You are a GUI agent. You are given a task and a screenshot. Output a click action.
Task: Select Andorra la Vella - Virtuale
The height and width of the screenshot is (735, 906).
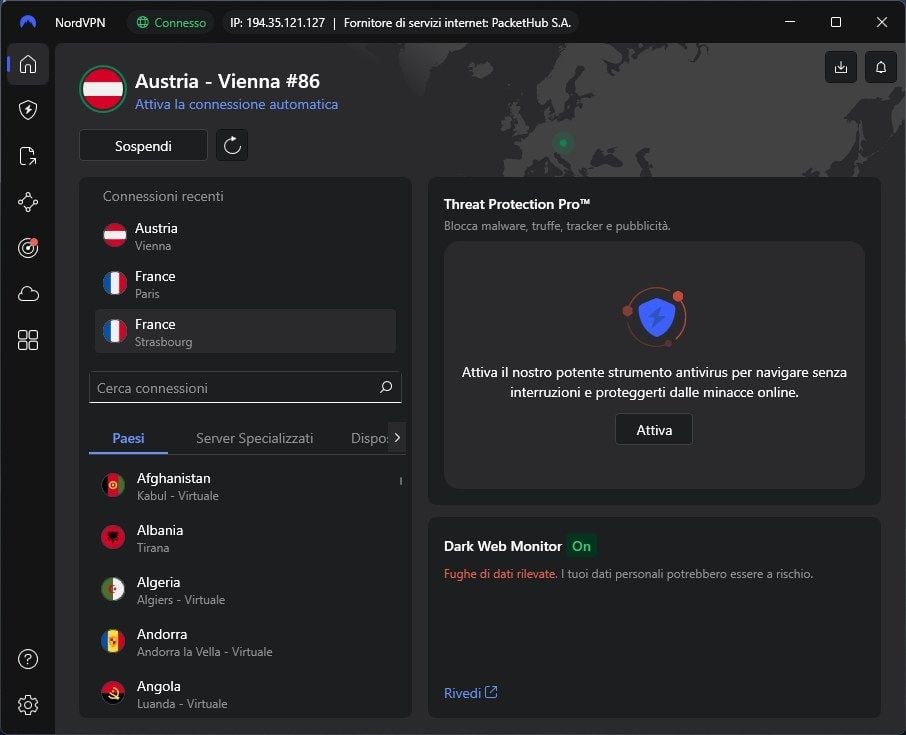click(x=245, y=642)
